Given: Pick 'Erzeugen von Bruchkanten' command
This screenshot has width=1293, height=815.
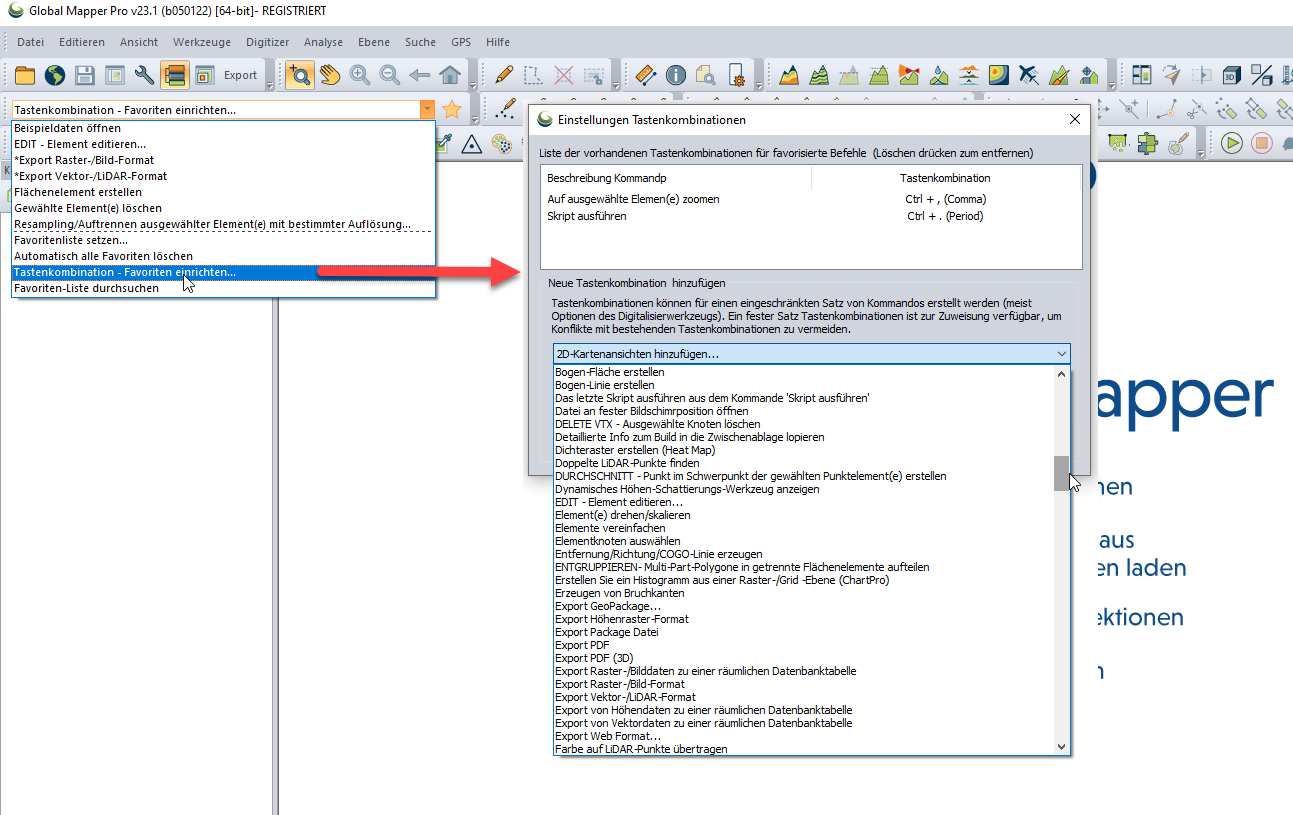Looking at the screenshot, I should 805,593.
